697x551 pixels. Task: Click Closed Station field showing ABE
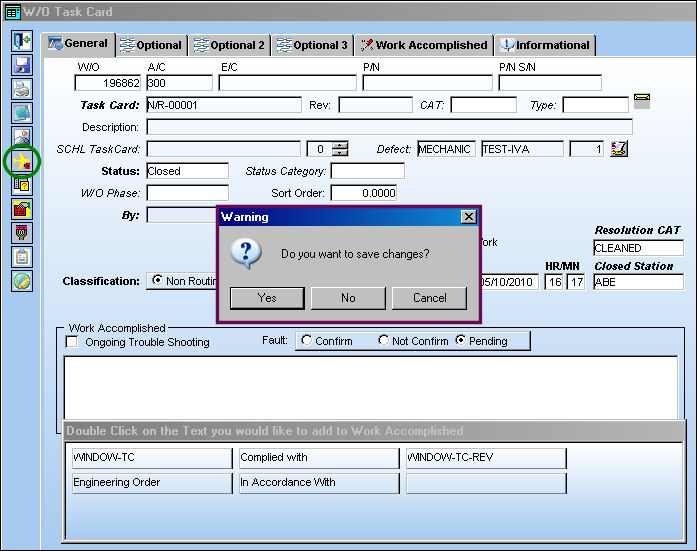pos(638,282)
